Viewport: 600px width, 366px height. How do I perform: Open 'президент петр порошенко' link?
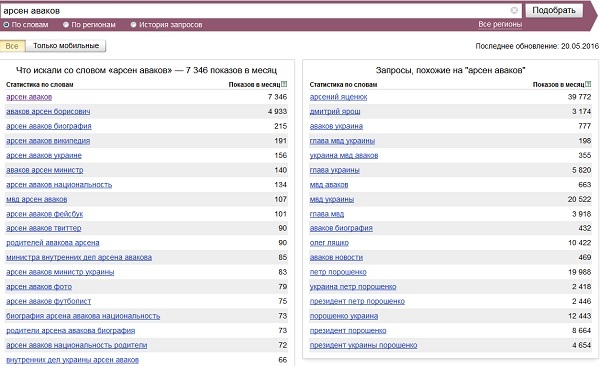357,302
